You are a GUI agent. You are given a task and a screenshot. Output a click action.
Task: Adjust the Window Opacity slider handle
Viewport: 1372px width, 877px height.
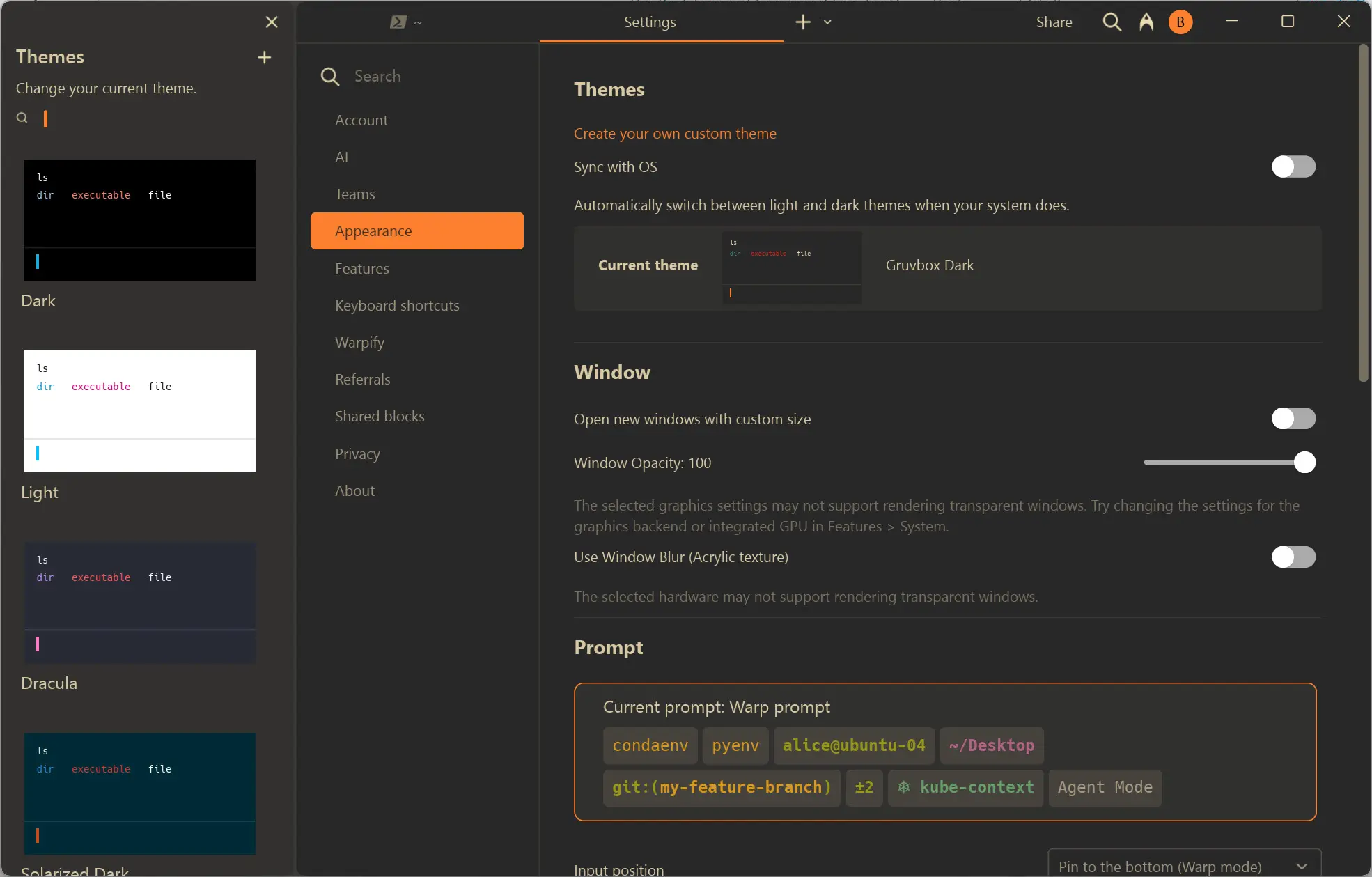(x=1304, y=463)
